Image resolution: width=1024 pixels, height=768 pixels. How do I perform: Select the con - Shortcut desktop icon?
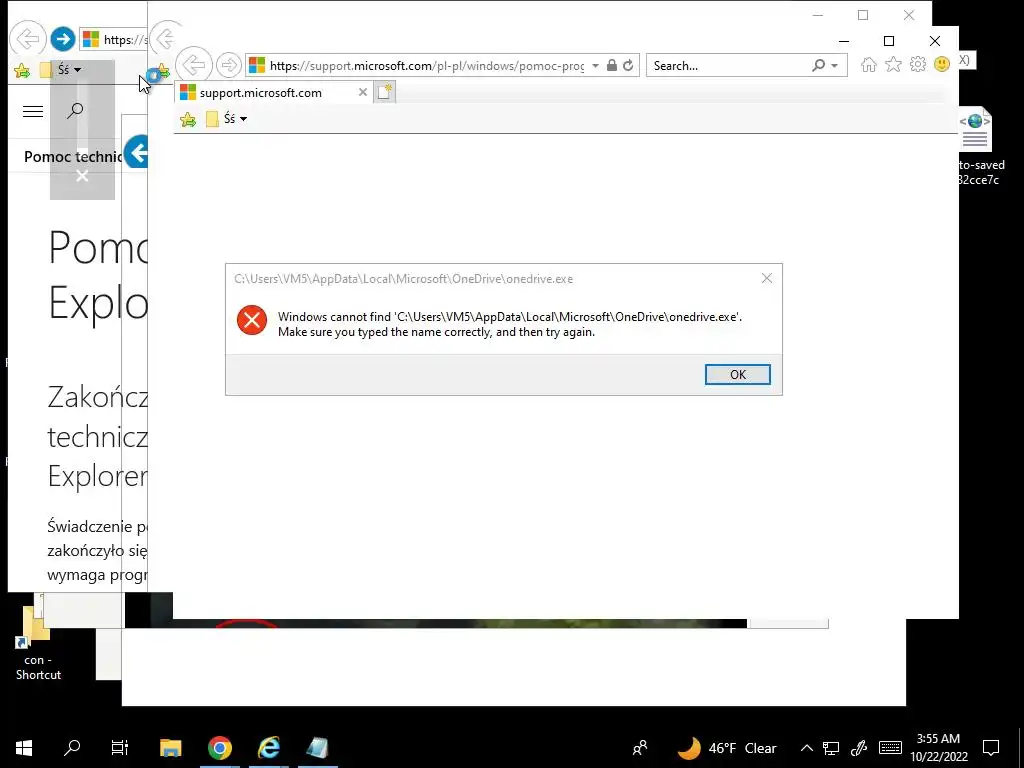pyautogui.click(x=37, y=645)
